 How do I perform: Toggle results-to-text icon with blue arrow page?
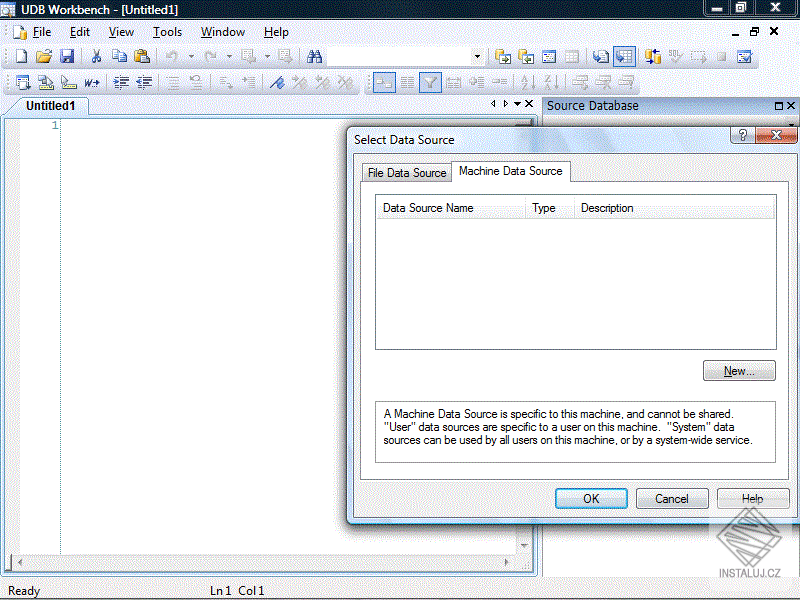tap(601, 56)
